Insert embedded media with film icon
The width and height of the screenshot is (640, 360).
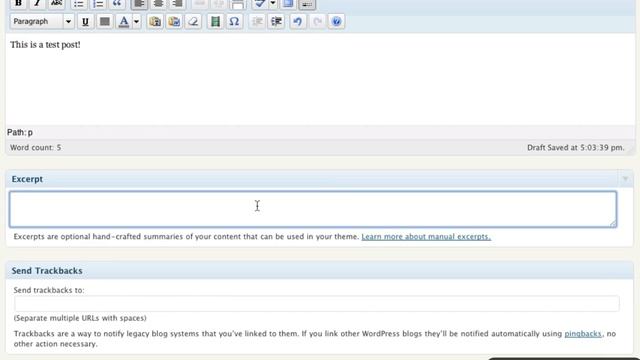(215, 22)
